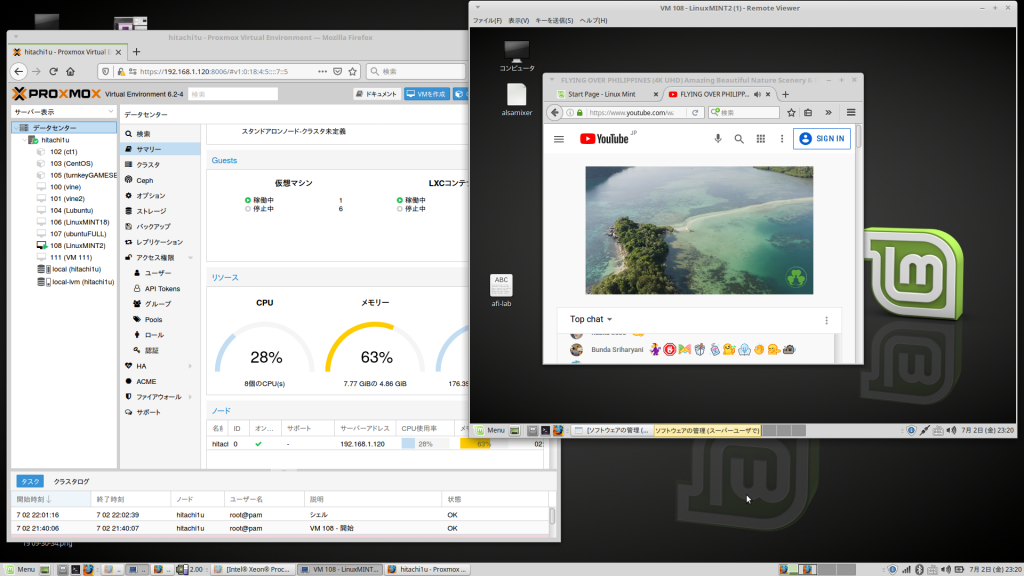
Task: Select 108 (LinuxMINT2) in the server tree
Action: click(77, 245)
